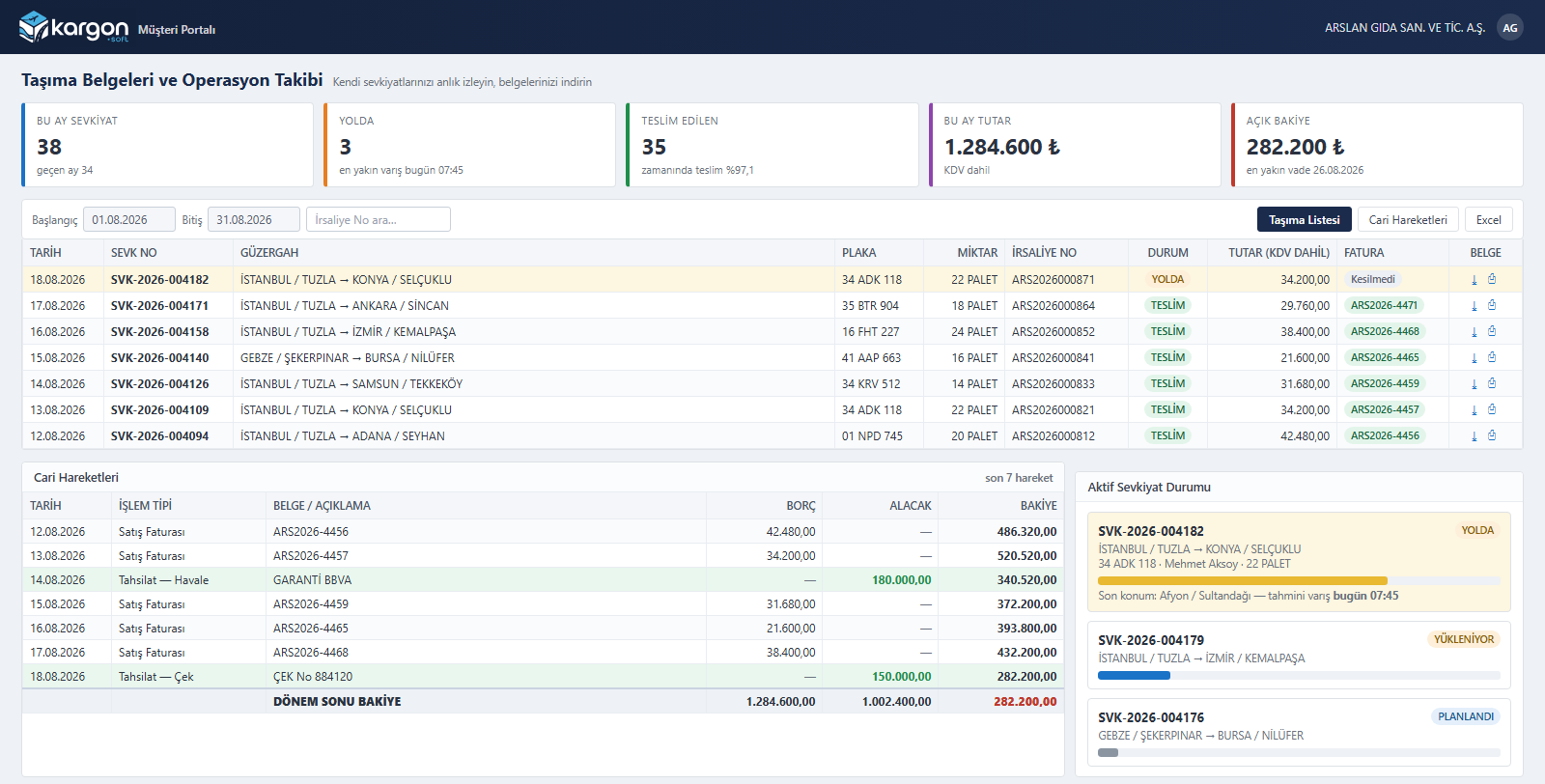Switch to Taşıma Listesi tab
Screen dimensions: 1545x784
pos(1304,219)
